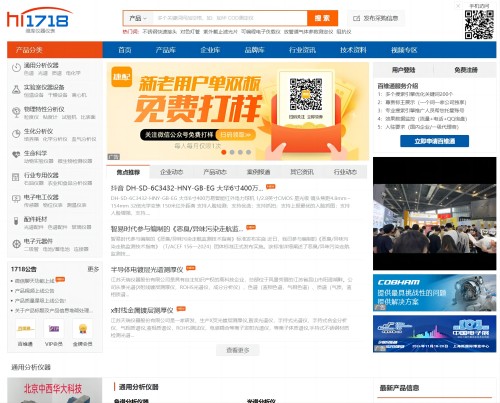Viewport: 500px width, 403px height.
Task: Click the 通用分析仪器 category title
Action: tap(41, 65)
